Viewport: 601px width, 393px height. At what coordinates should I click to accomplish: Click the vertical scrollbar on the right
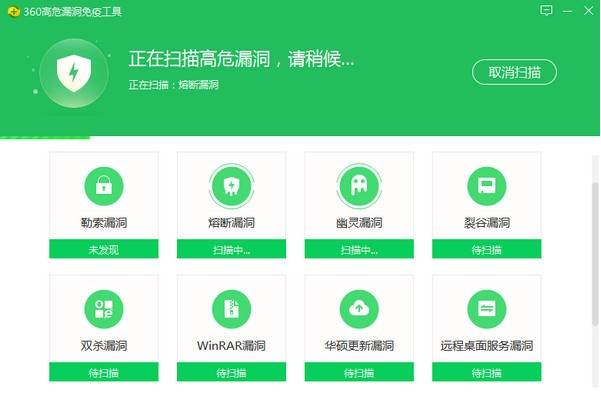tap(595, 254)
